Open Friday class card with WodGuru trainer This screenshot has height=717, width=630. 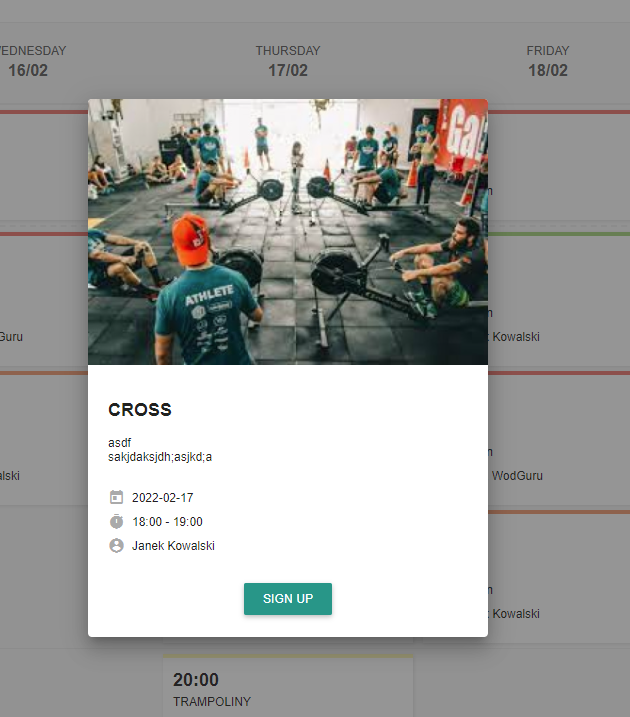[x=559, y=438]
